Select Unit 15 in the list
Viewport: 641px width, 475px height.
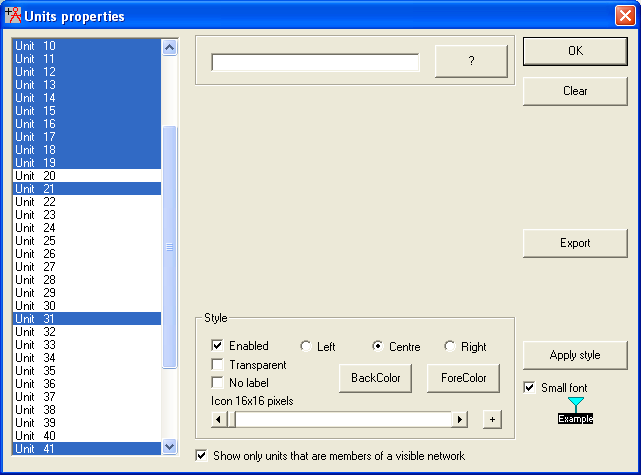point(87,111)
